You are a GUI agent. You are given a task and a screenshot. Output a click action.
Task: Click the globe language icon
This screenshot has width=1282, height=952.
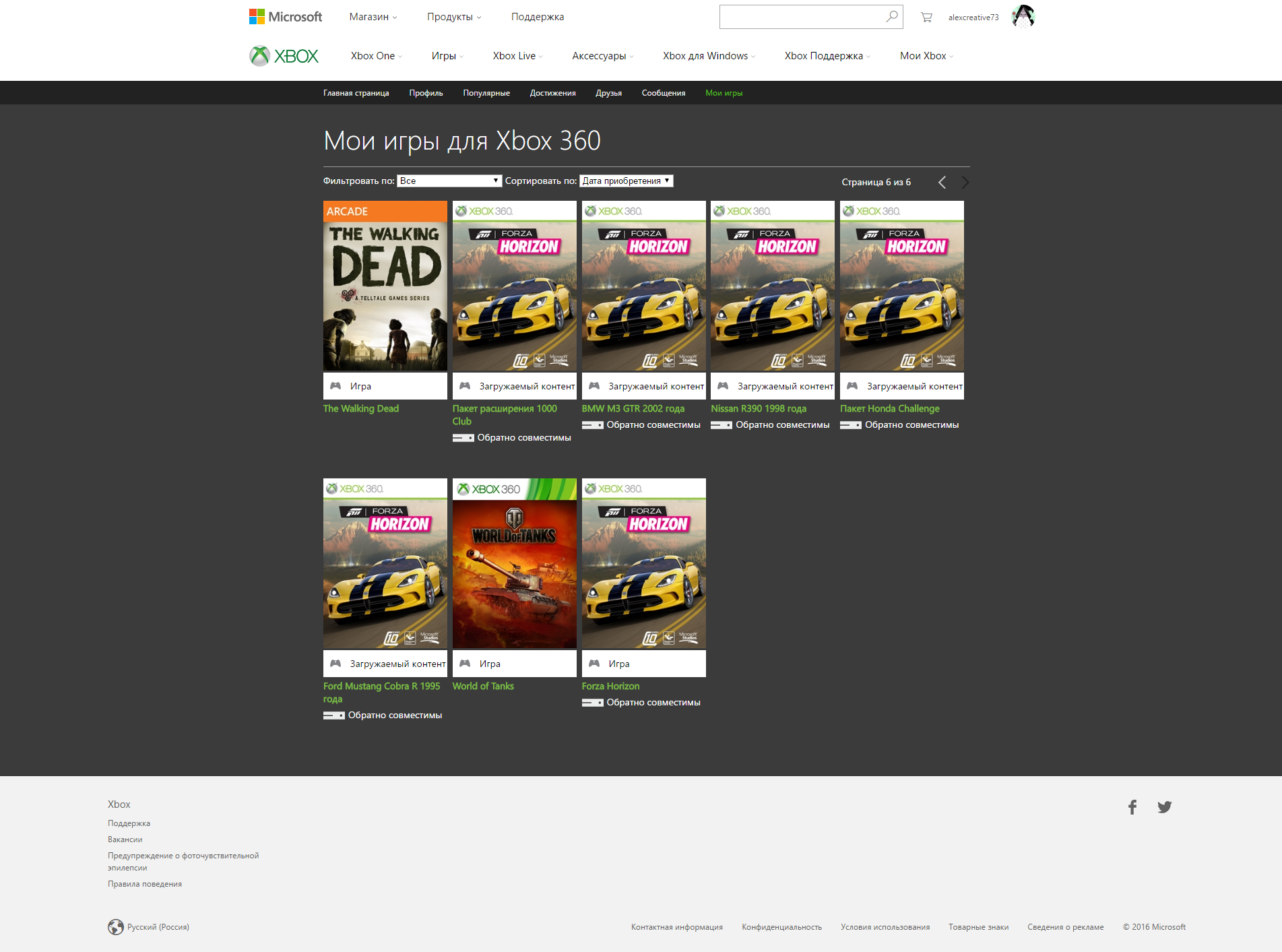click(x=116, y=927)
